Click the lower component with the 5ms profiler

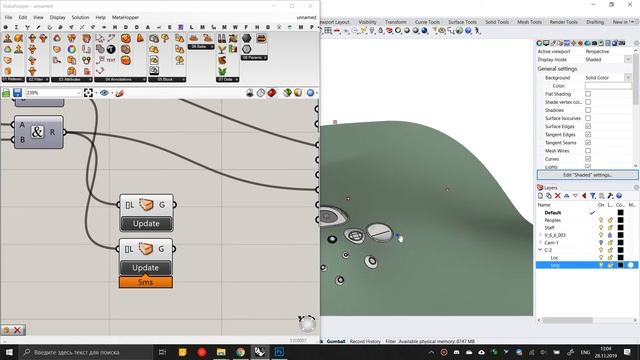(146, 258)
